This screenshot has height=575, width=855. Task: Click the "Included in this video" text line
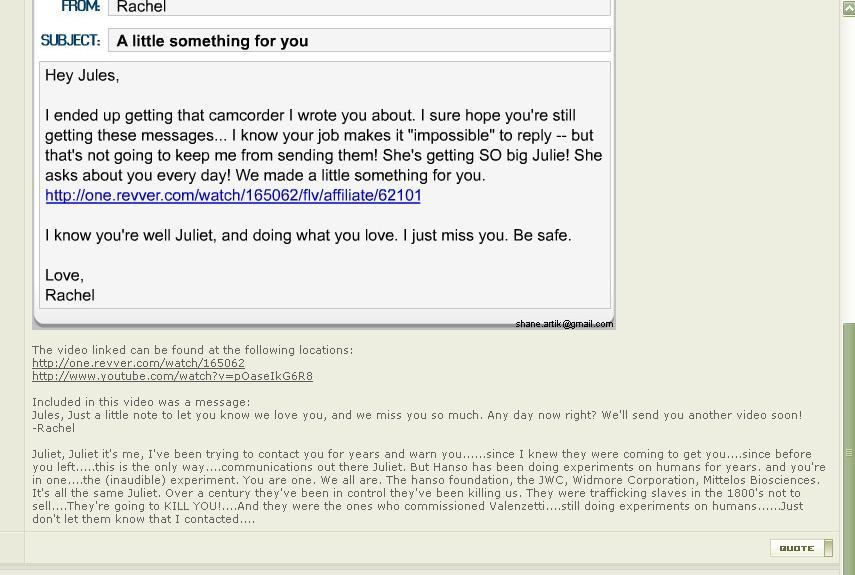(141, 402)
